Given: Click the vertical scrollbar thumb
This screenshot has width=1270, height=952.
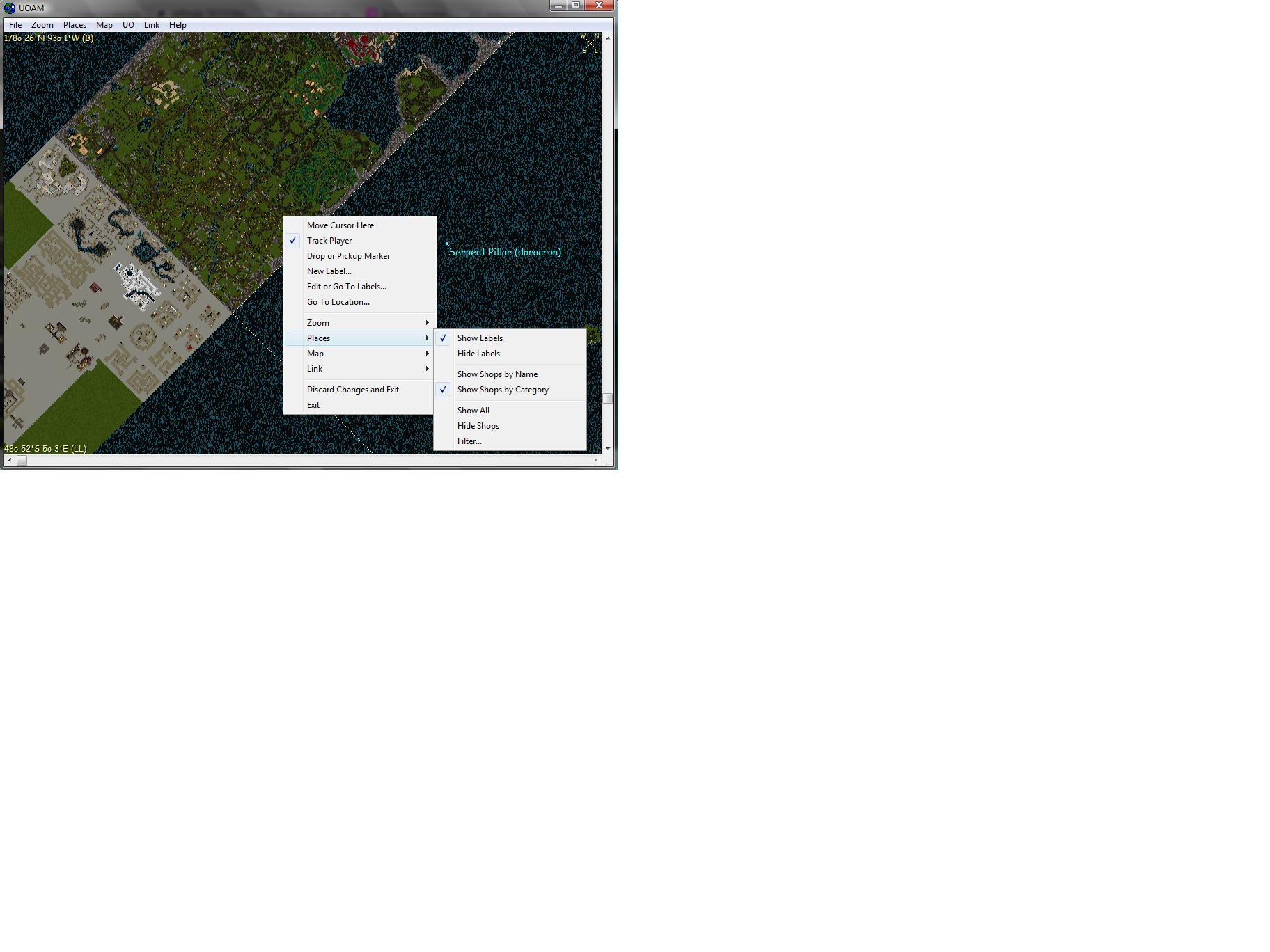Looking at the screenshot, I should (x=608, y=398).
